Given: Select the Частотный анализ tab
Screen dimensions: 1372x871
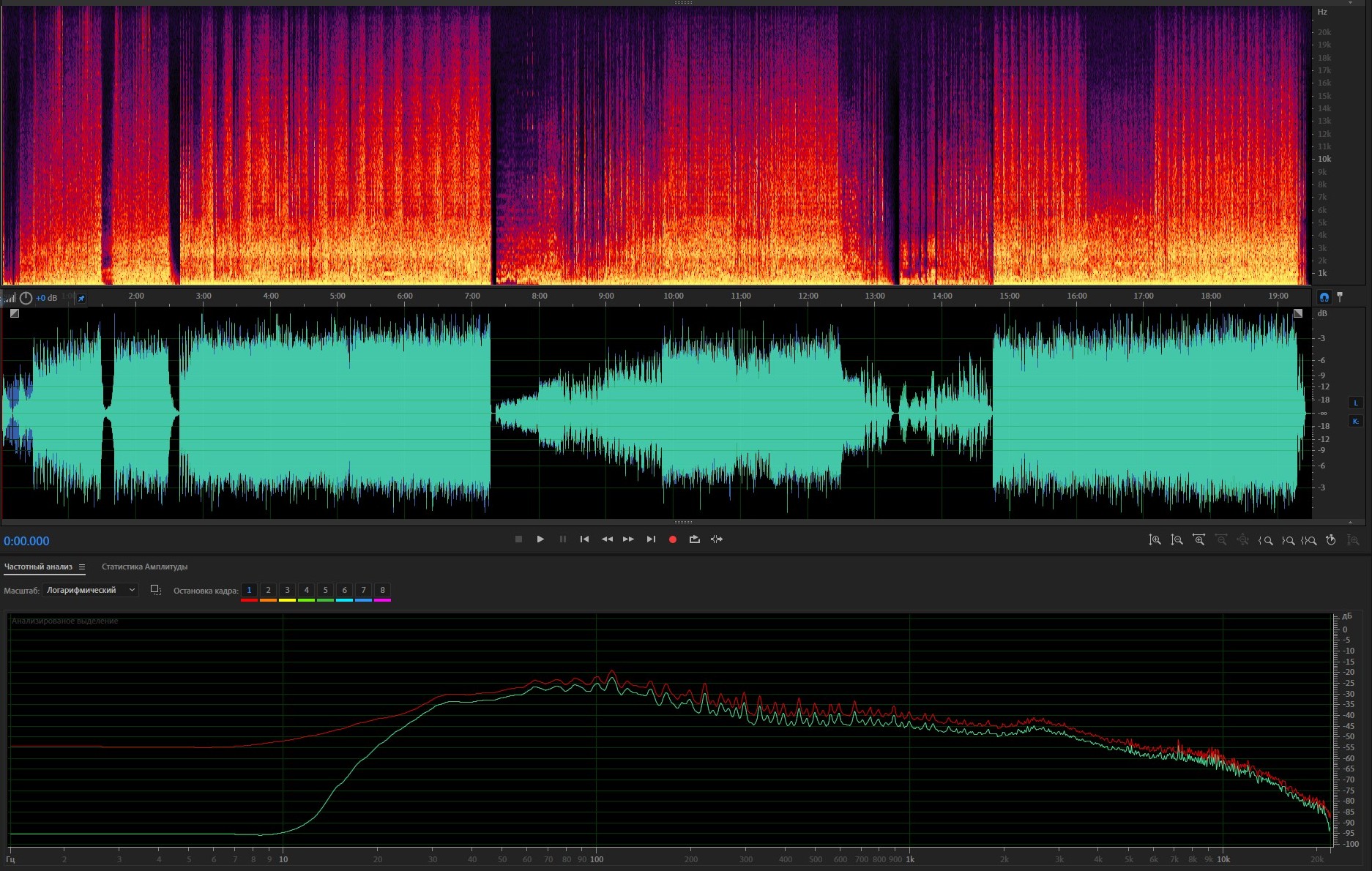Looking at the screenshot, I should (38, 567).
